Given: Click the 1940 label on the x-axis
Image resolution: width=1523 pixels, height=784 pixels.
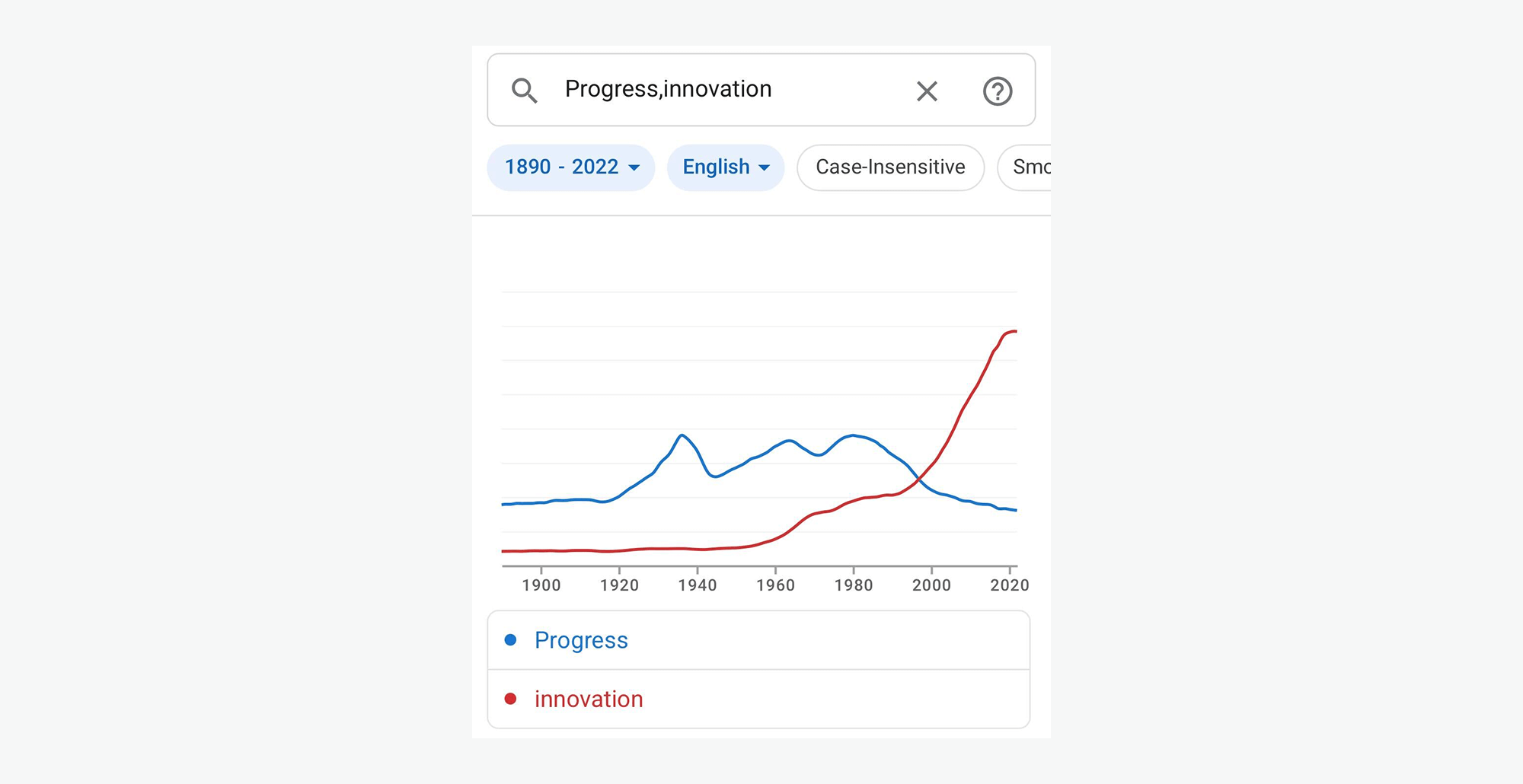Looking at the screenshot, I should (698, 585).
